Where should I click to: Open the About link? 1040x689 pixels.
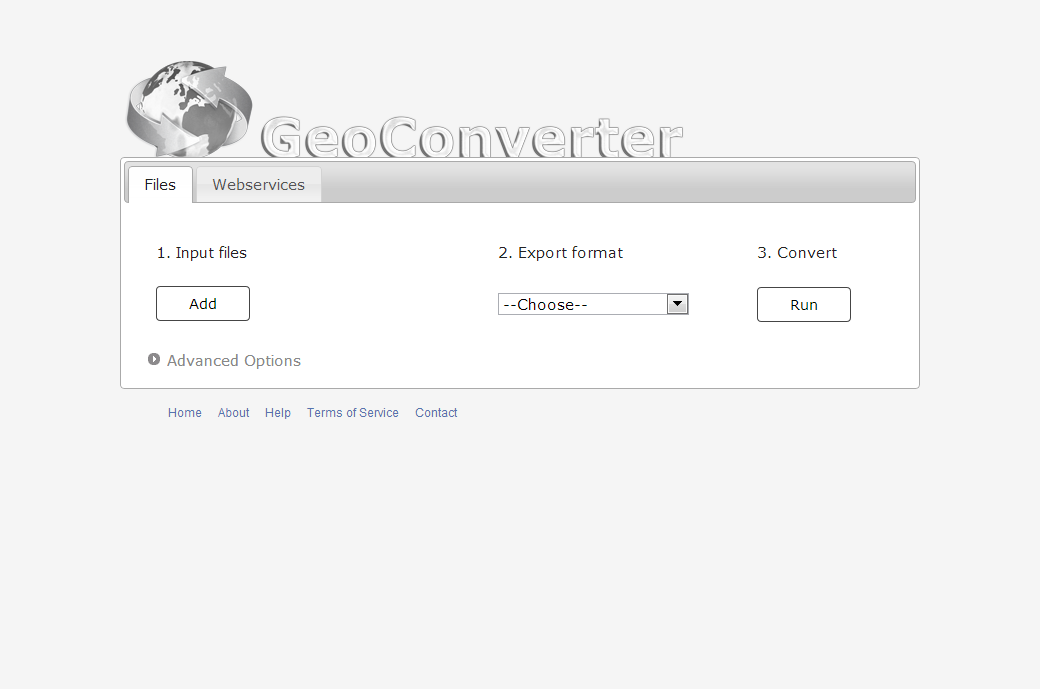pos(233,413)
